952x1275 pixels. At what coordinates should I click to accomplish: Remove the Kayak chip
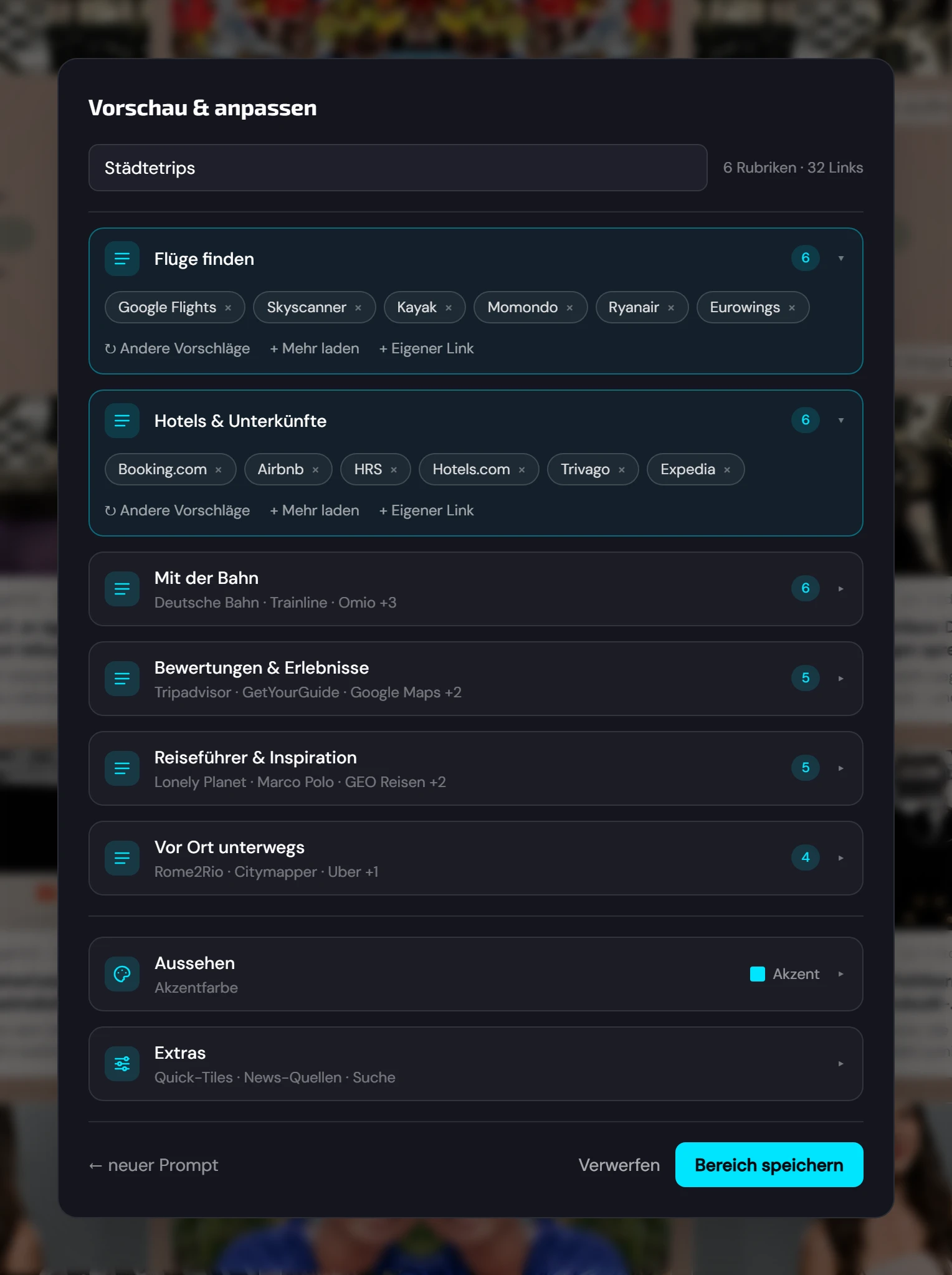click(449, 308)
